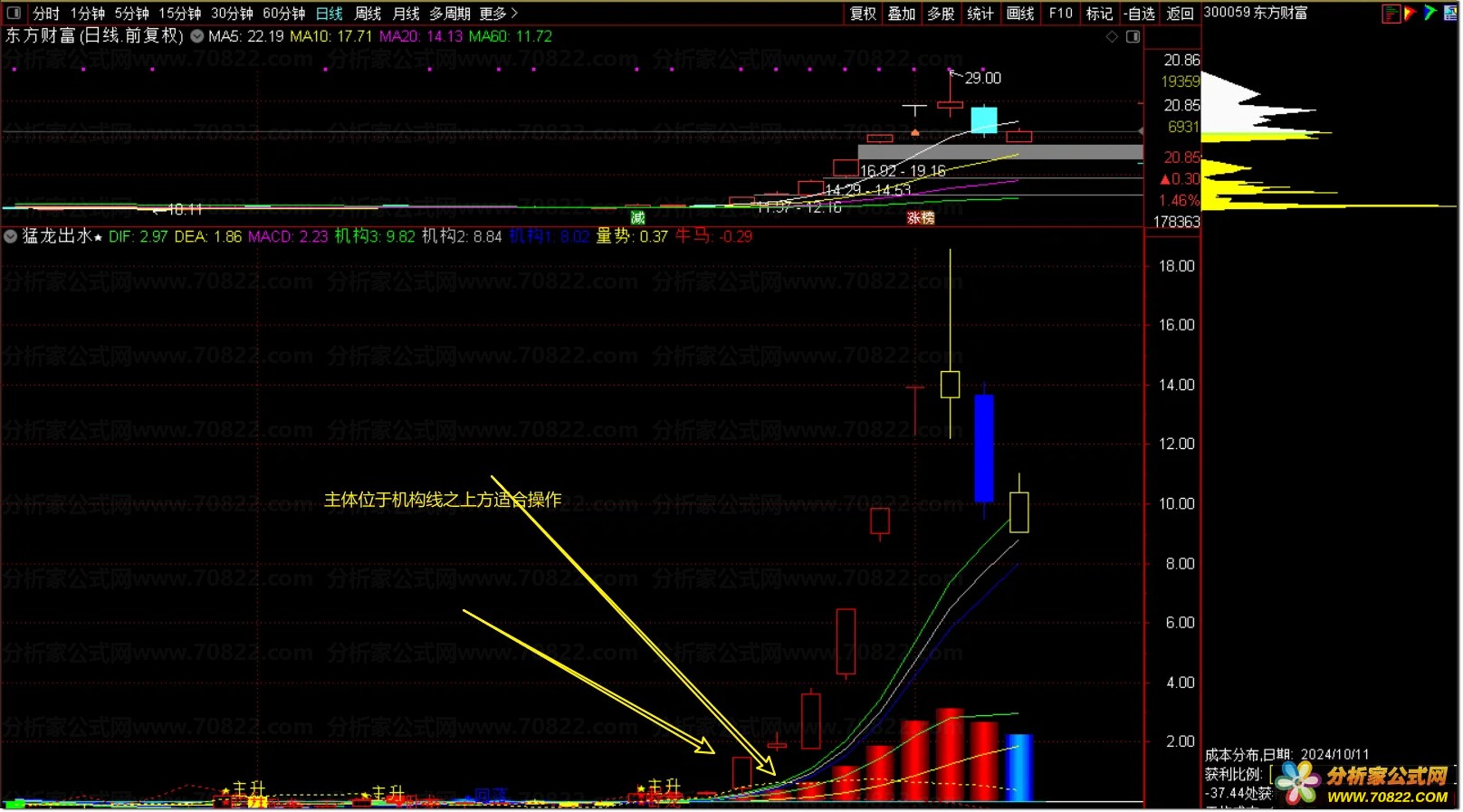This screenshot has height=812, width=1463.
Task: Click the 东方财富(日线.前复权) chart title
Action: coord(94,36)
